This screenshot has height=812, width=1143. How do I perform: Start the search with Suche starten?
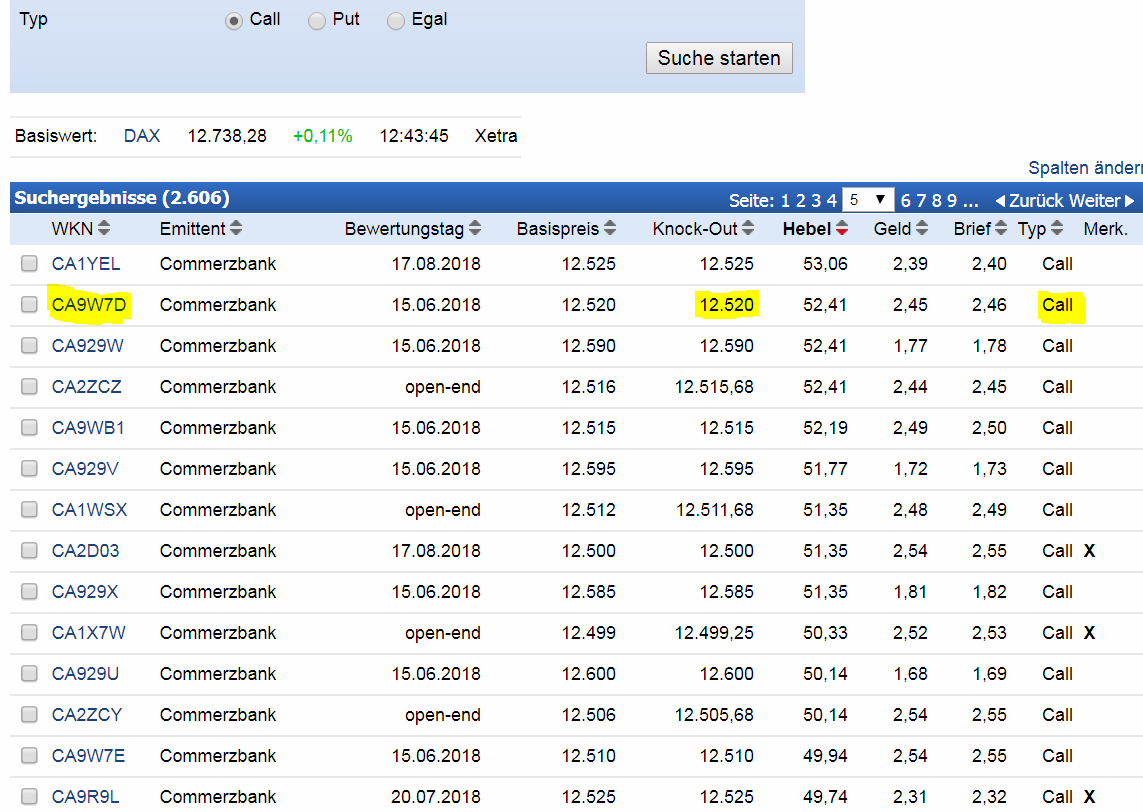719,58
